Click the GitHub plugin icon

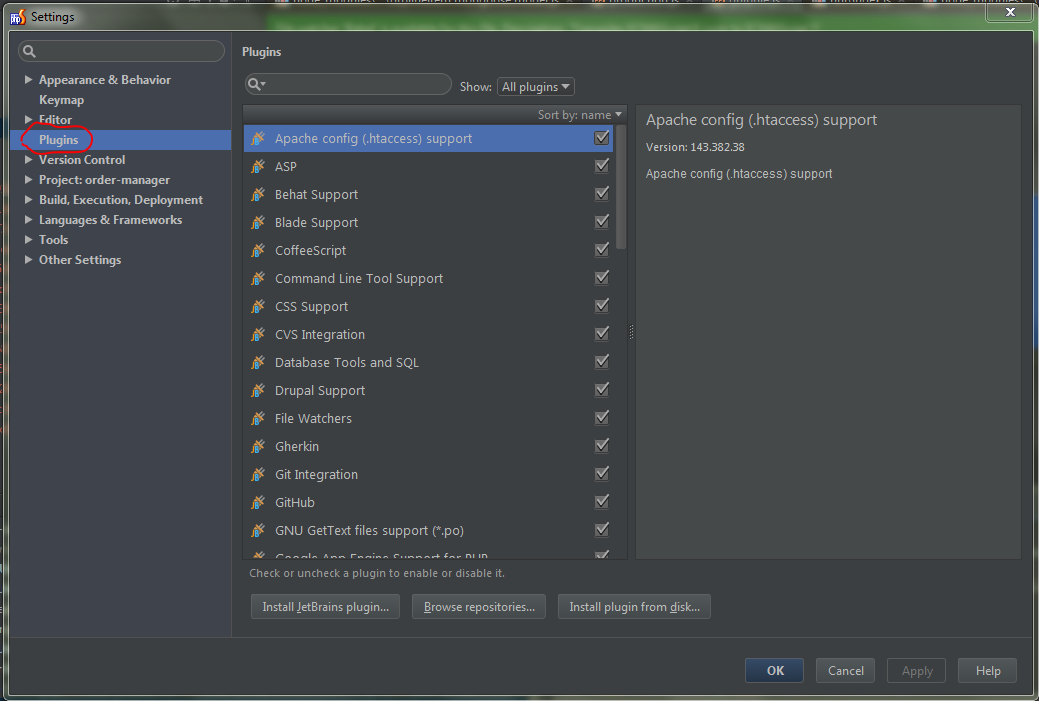258,502
